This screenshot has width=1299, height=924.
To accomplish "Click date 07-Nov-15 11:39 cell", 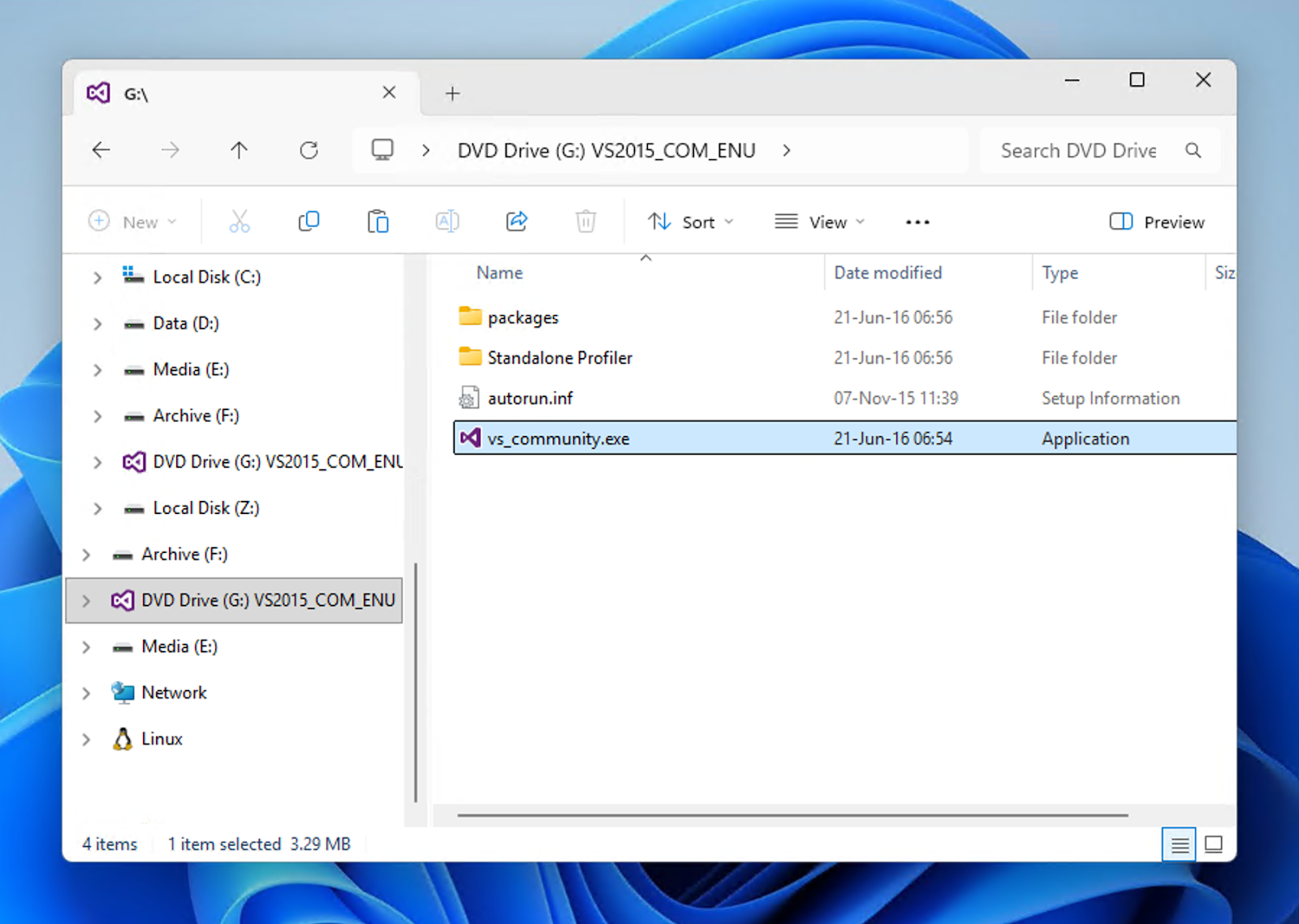I will [x=895, y=398].
